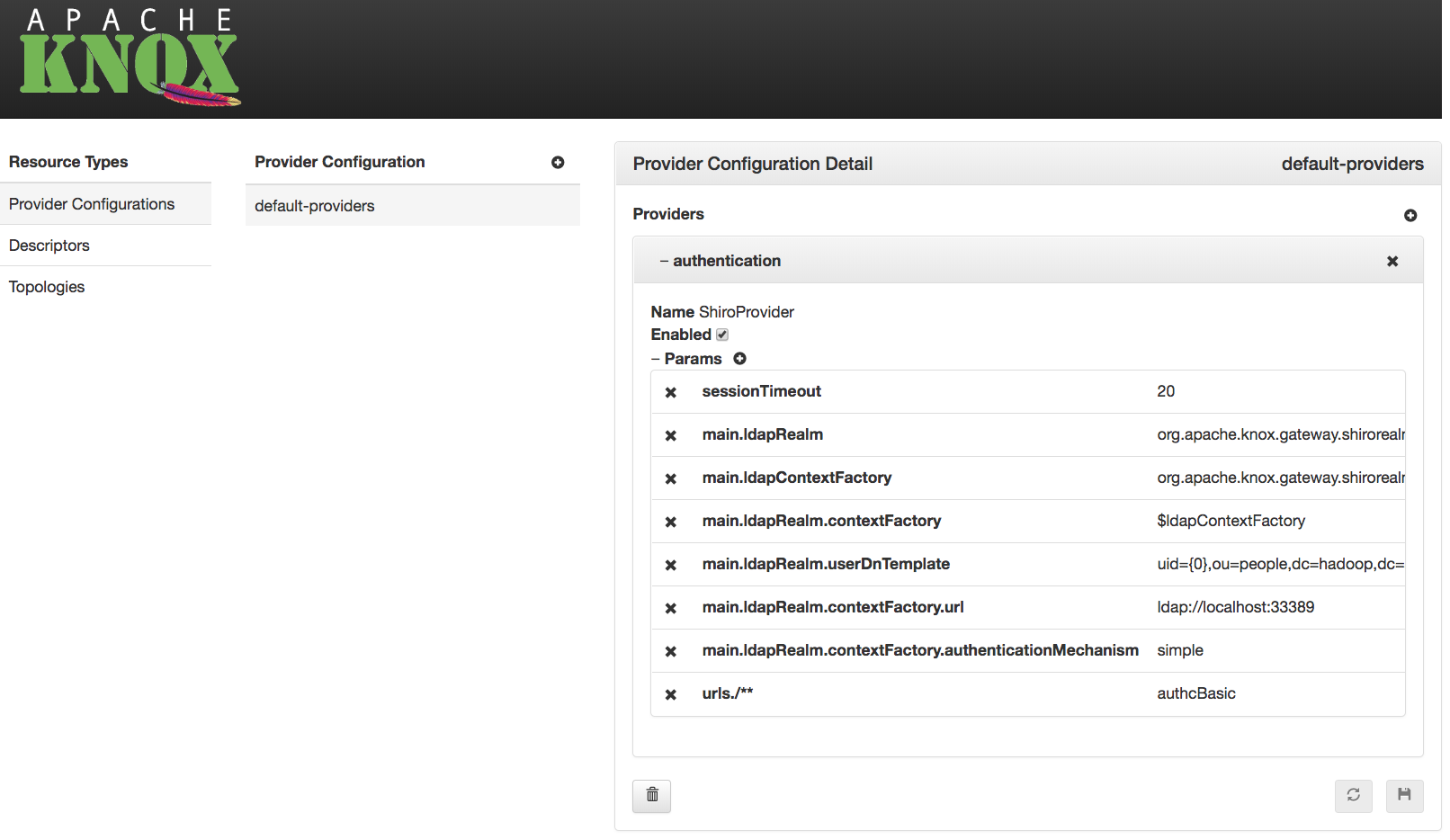Remove the sessionTimeout parameter
This screenshot has height=840, width=1450.
coord(671,392)
